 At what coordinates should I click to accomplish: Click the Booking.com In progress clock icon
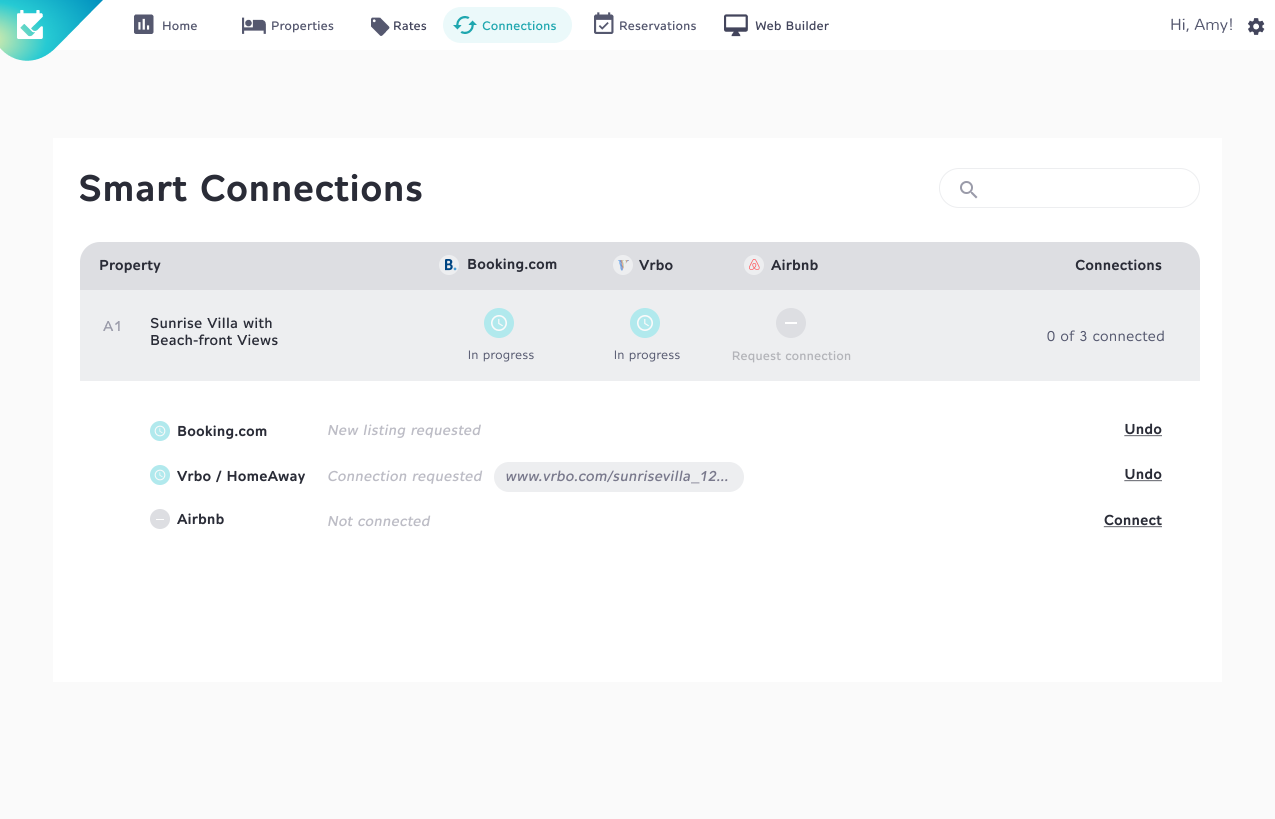[x=499, y=323]
